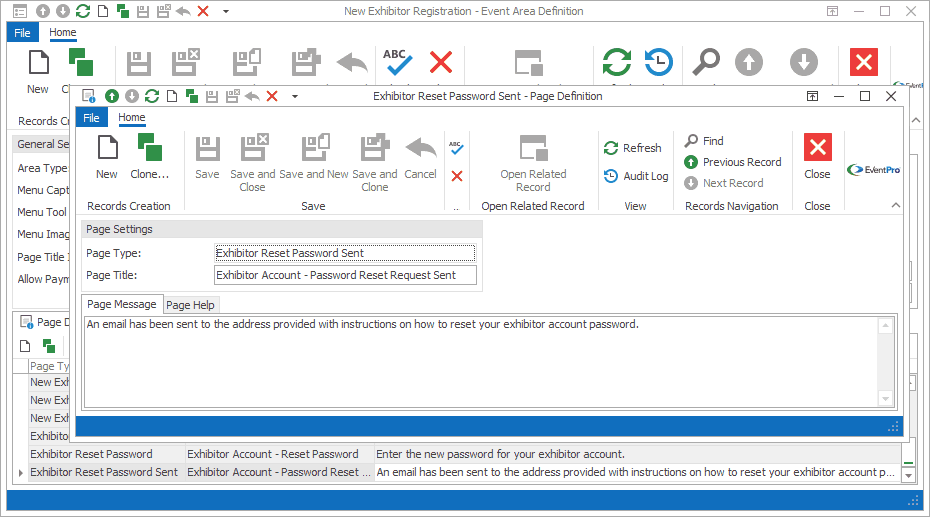Refresh the Page Definition view
This screenshot has height=517, width=930.
[632, 148]
